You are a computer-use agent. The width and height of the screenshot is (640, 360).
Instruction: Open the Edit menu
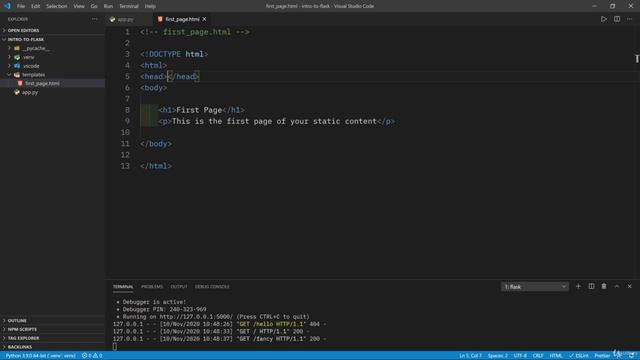[36, 6]
